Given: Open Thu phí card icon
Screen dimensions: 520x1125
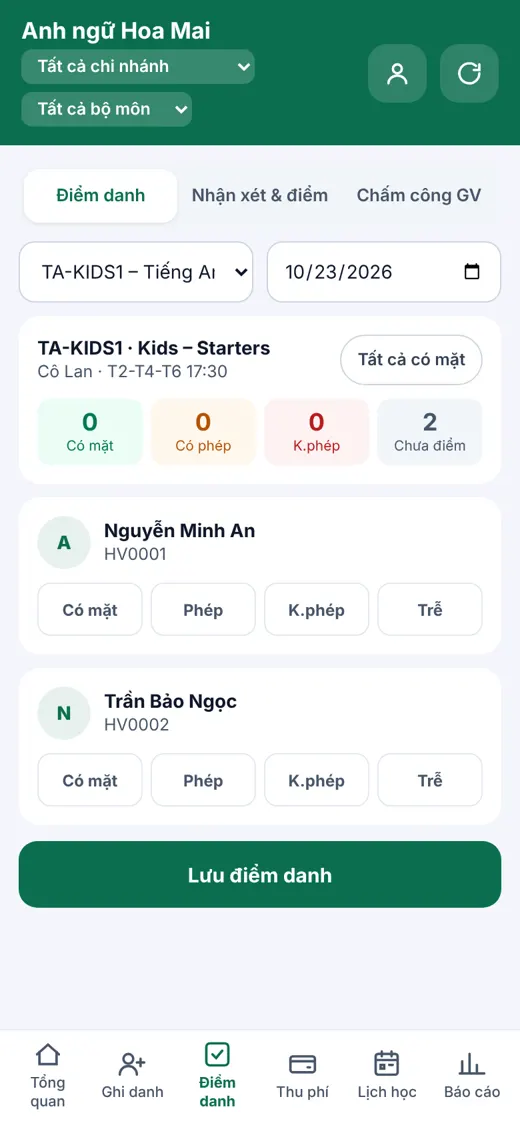Looking at the screenshot, I should point(302,1064).
